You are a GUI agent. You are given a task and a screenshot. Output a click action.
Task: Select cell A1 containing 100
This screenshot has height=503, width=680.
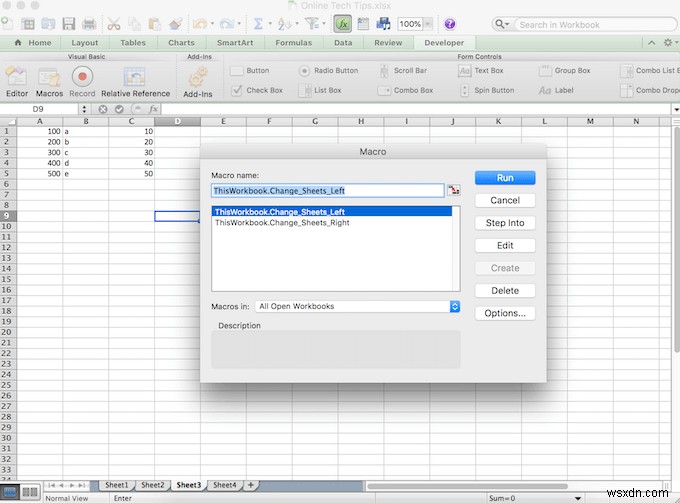pos(40,131)
